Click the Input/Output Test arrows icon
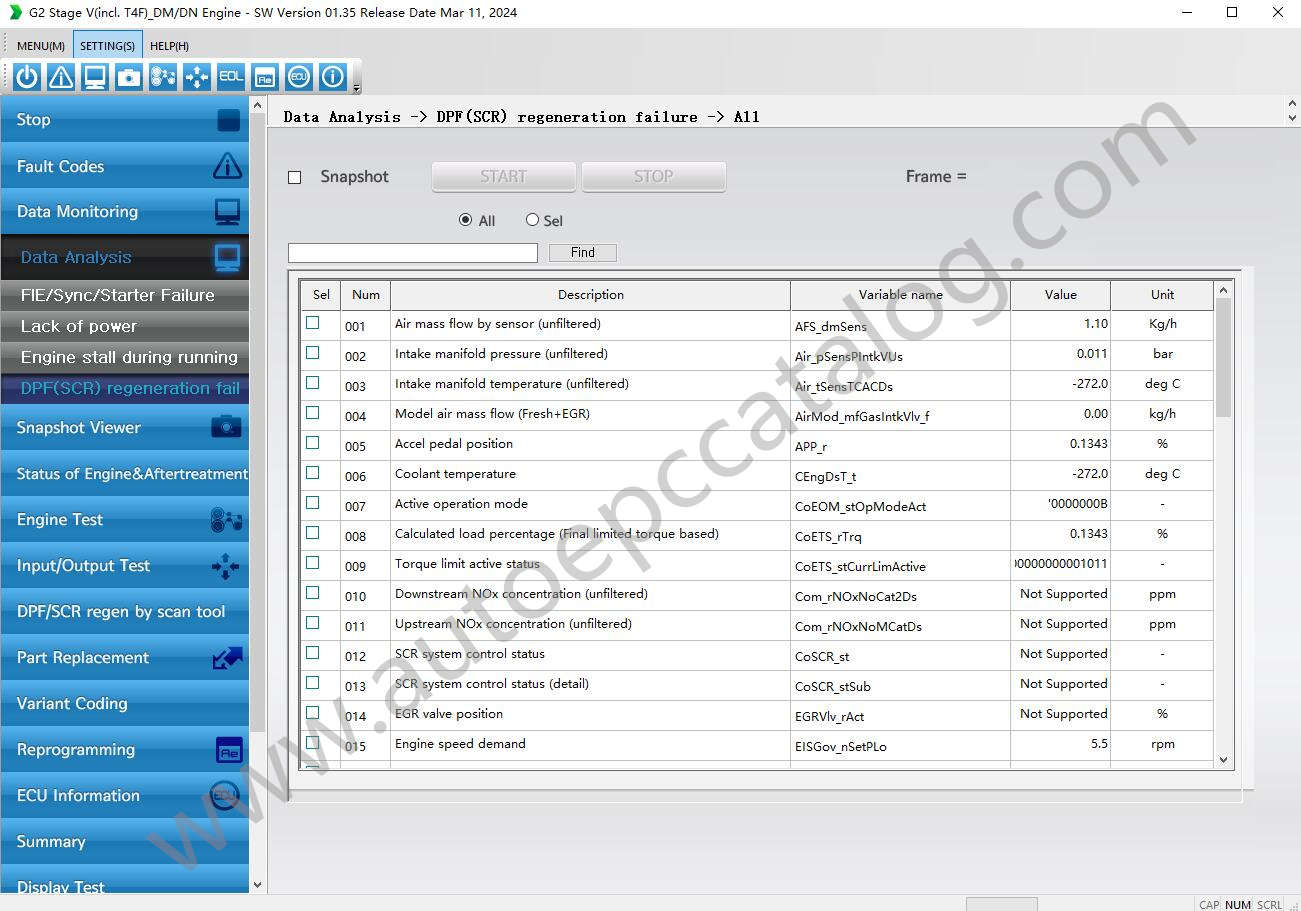The image size is (1301, 911). click(196, 76)
